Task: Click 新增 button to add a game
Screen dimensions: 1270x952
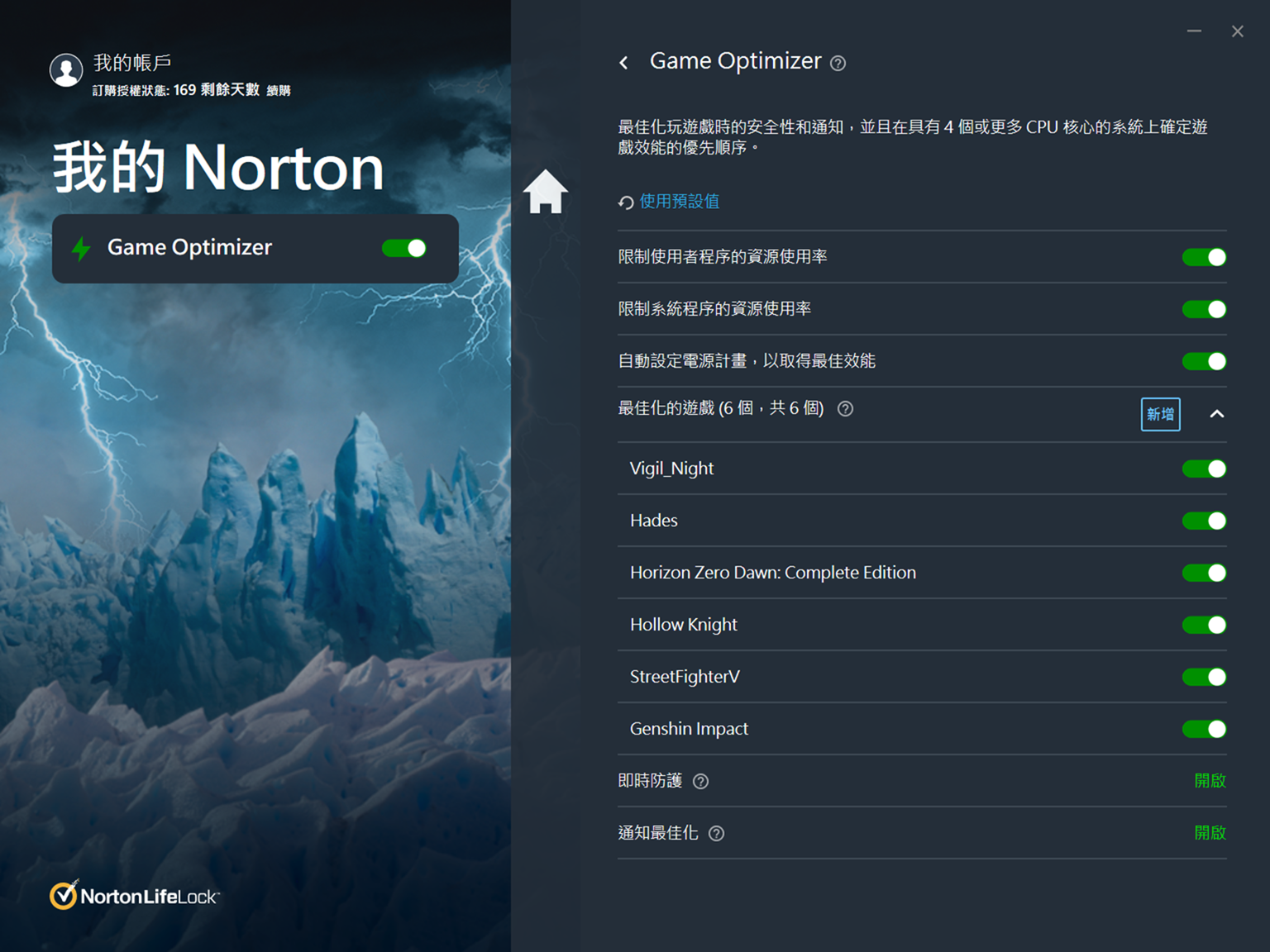Action: tap(1160, 414)
